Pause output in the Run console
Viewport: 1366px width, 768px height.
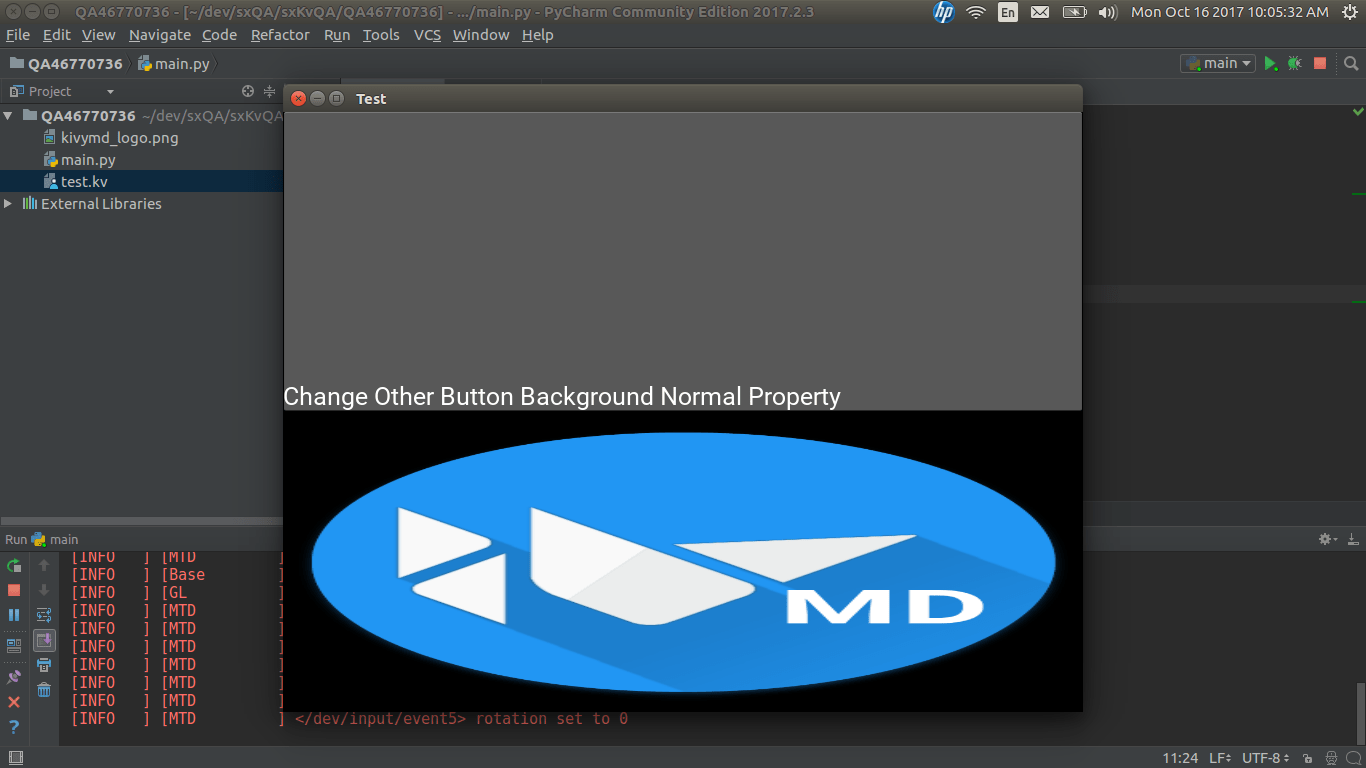point(13,614)
